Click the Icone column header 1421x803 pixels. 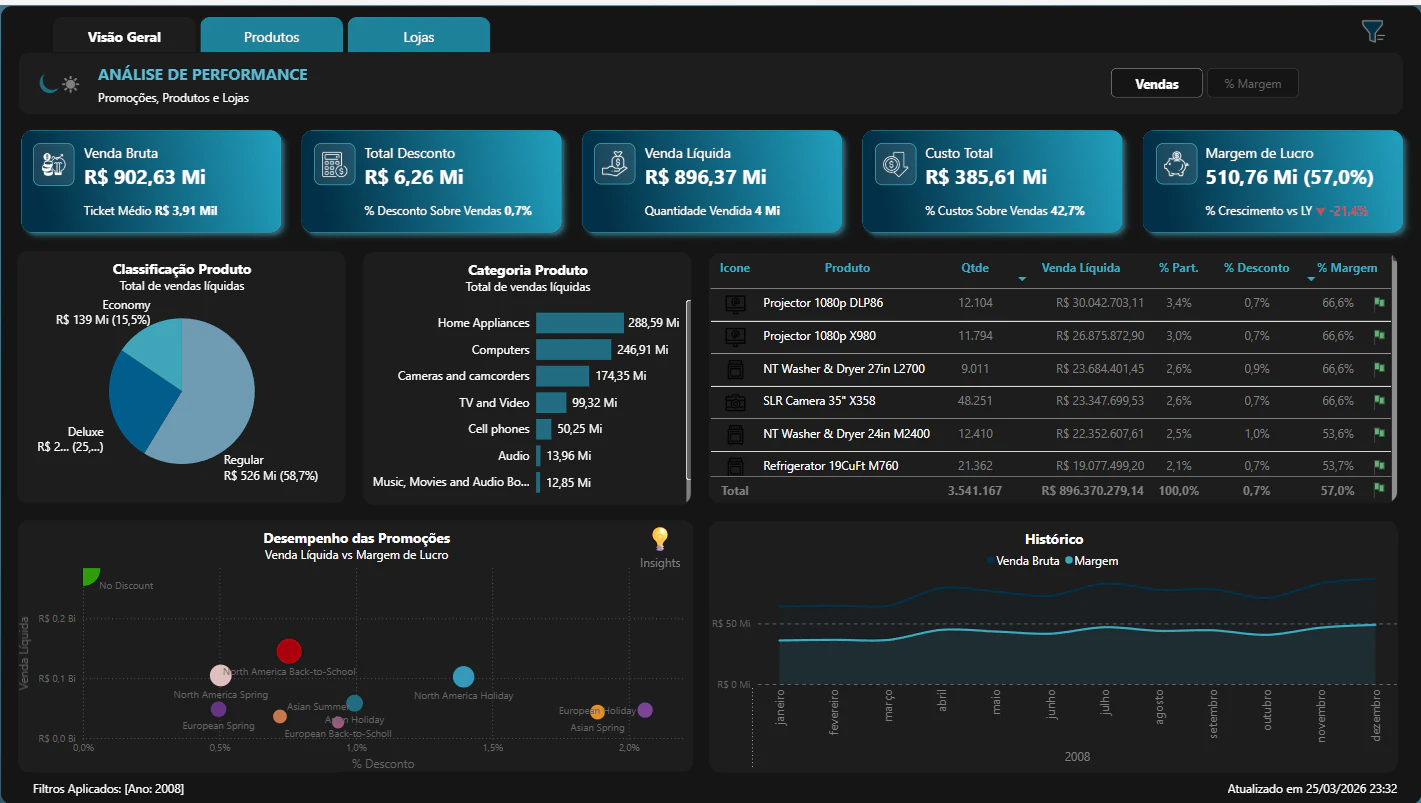point(735,268)
